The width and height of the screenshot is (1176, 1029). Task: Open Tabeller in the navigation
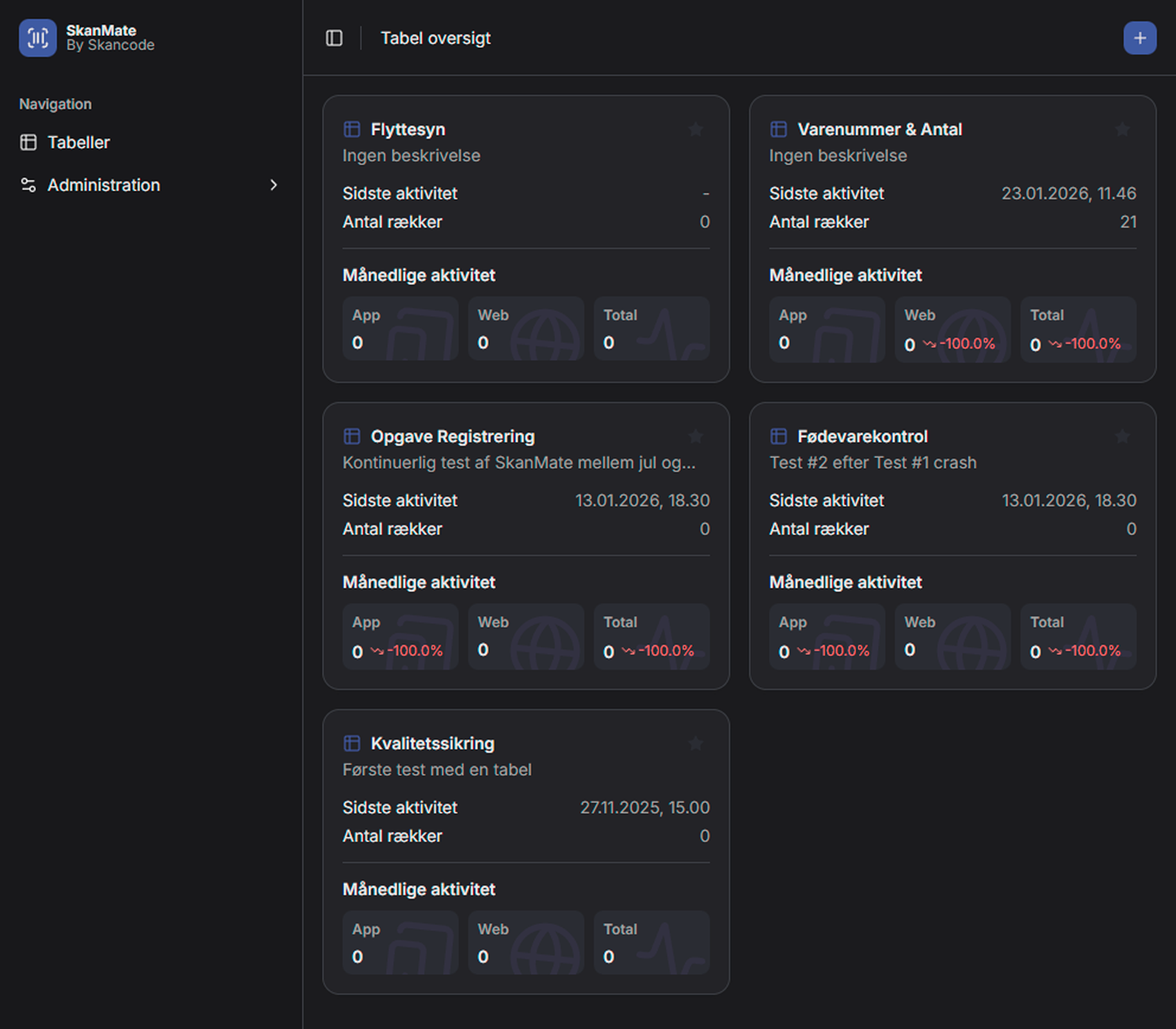pos(78,142)
